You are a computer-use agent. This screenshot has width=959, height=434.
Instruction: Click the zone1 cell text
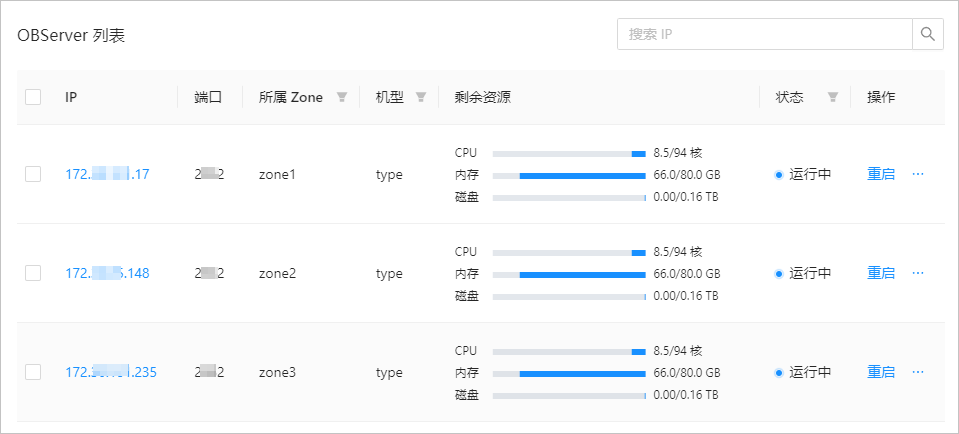[x=277, y=175]
